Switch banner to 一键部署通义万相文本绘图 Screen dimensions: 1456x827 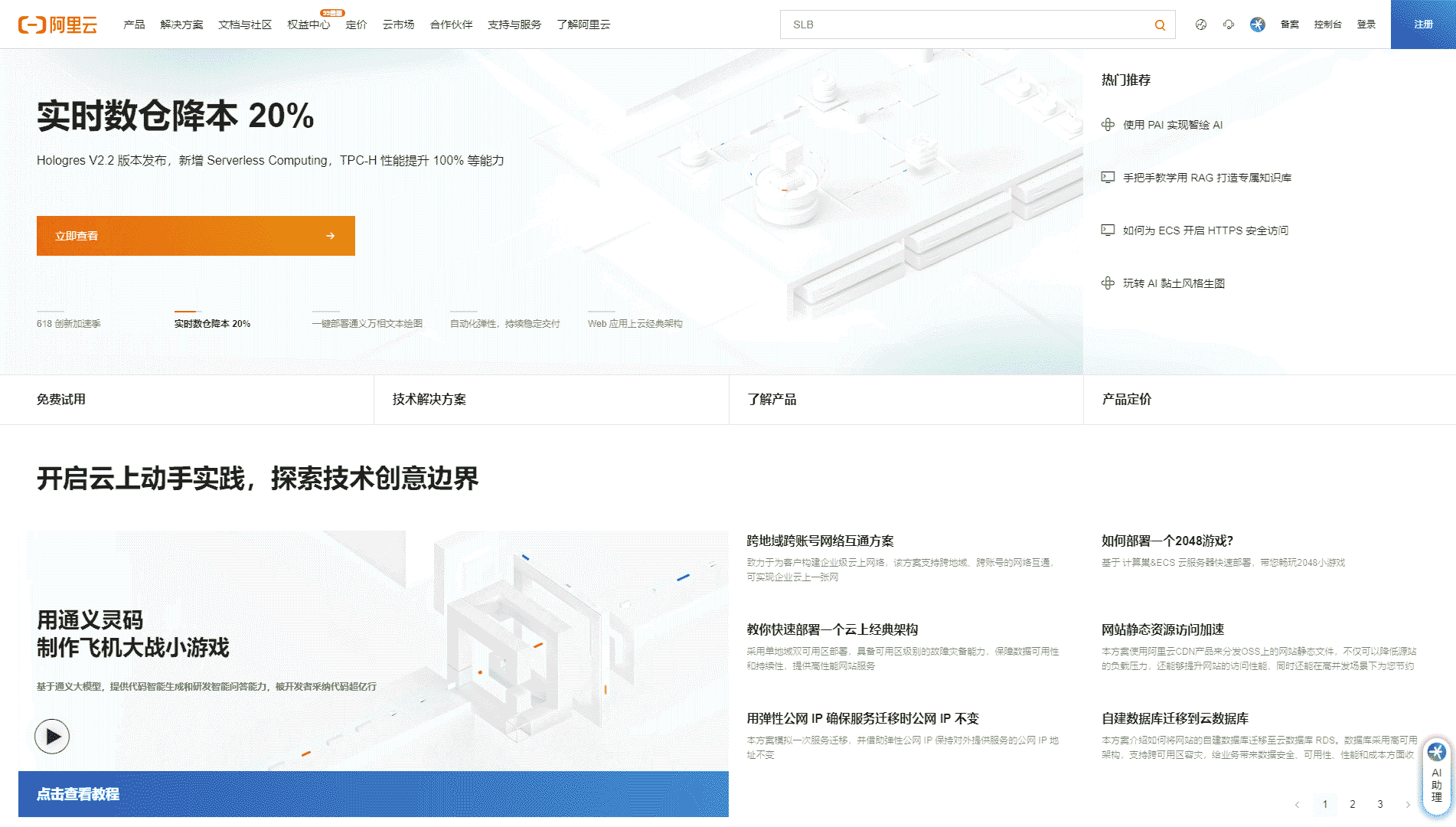pos(367,324)
